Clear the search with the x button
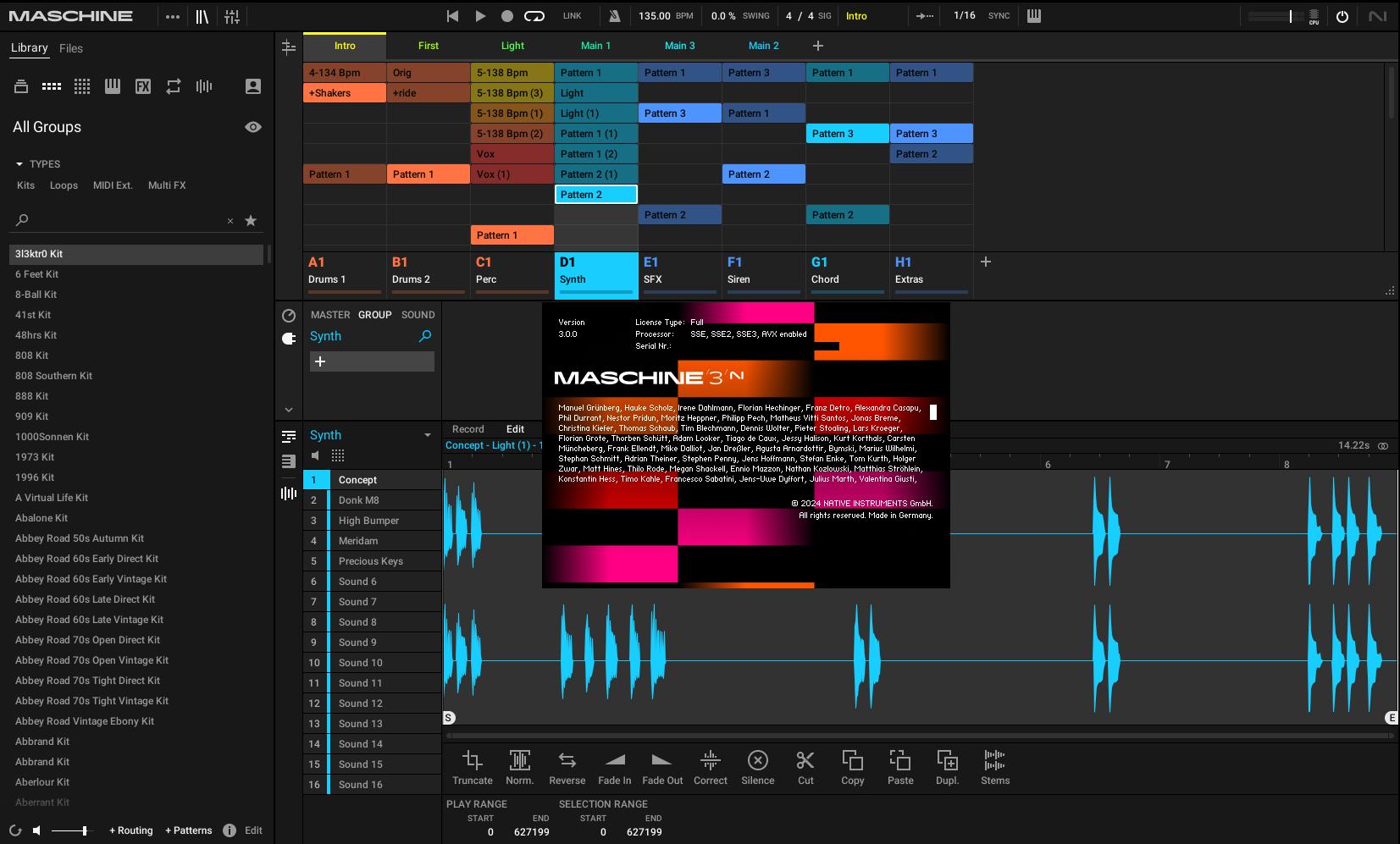Image resolution: width=1400 pixels, height=844 pixels. pyautogui.click(x=230, y=221)
